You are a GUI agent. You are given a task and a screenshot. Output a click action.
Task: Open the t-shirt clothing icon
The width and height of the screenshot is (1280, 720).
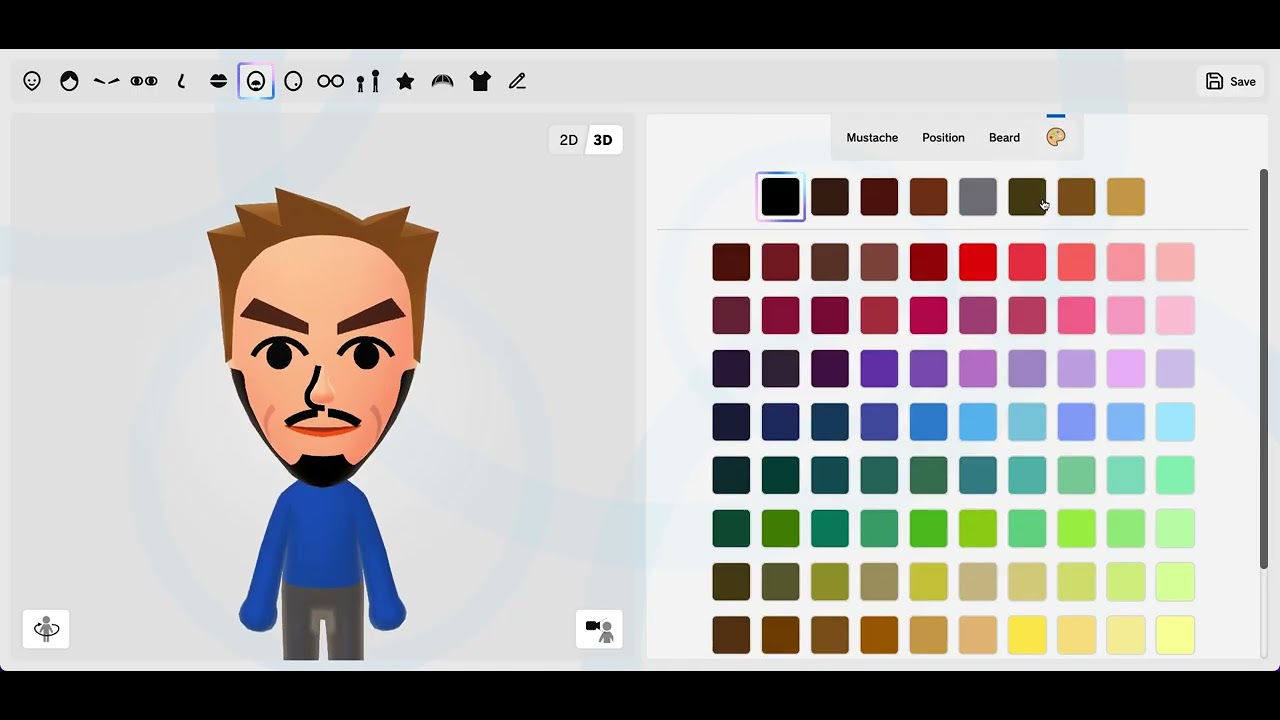point(480,82)
